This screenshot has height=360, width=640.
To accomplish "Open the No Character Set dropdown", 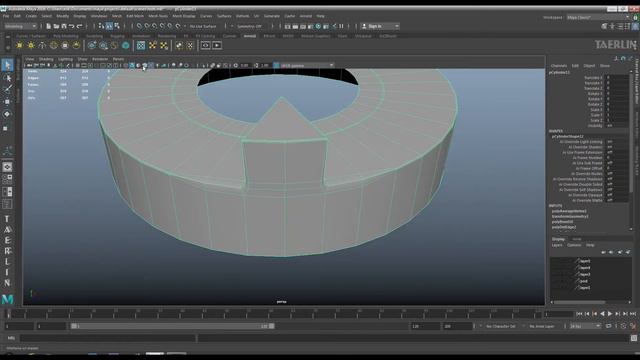I will [x=501, y=326].
